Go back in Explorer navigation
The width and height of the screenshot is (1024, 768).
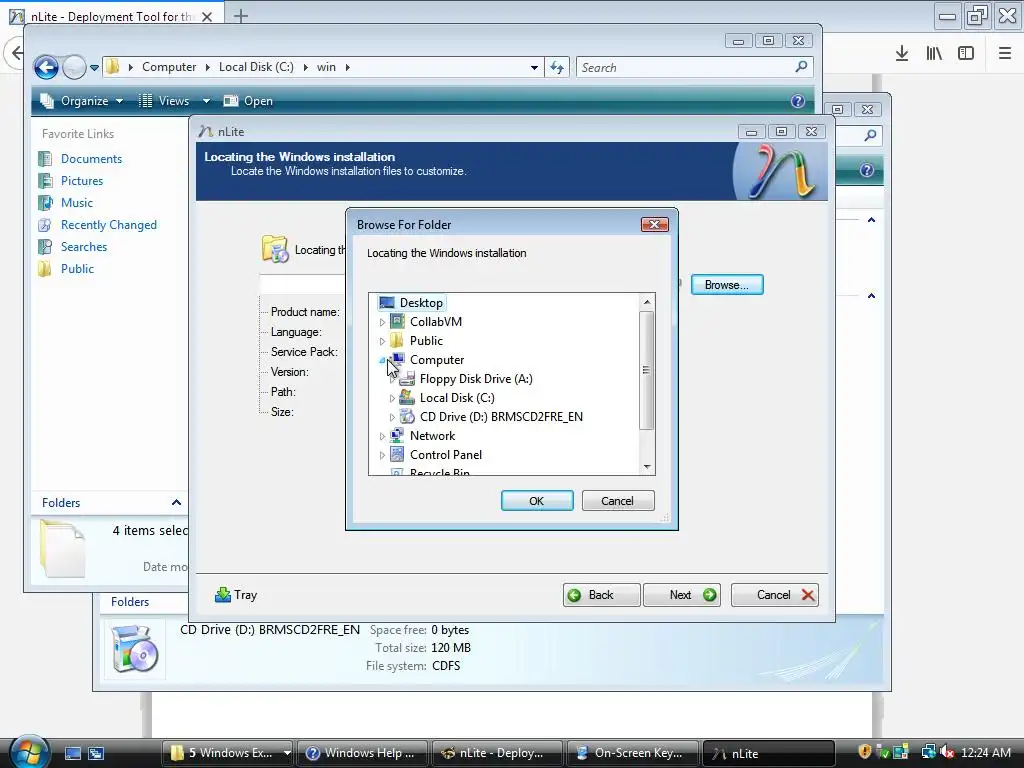pos(46,67)
